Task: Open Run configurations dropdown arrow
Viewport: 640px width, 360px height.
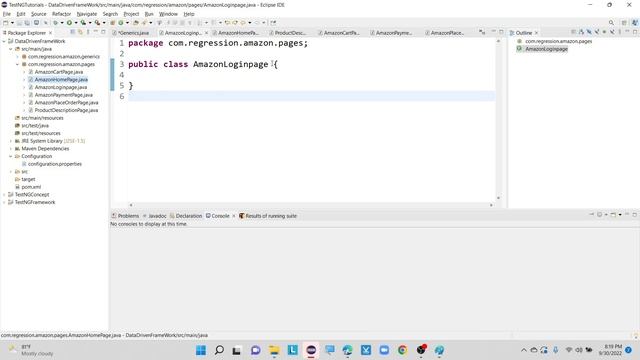Action: coord(76,23)
